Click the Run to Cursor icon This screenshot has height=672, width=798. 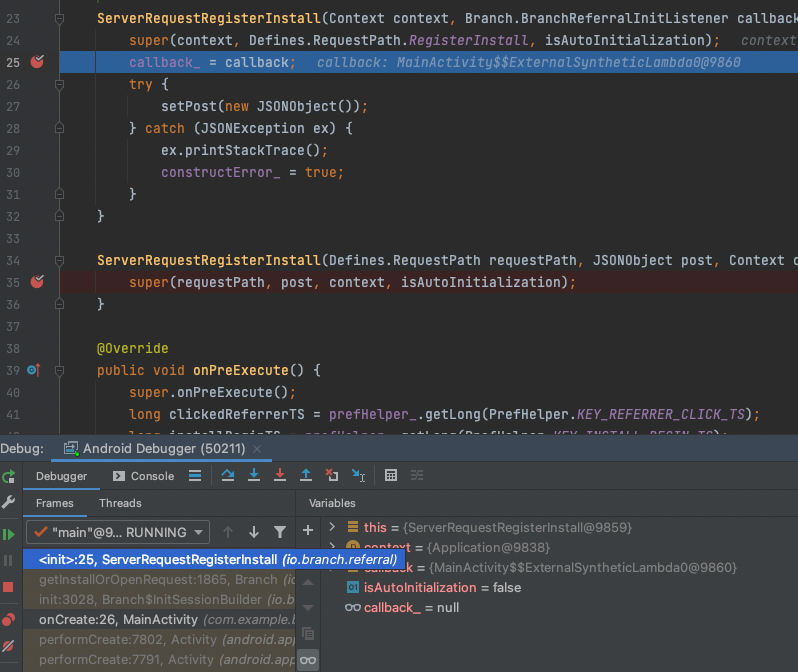click(358, 475)
